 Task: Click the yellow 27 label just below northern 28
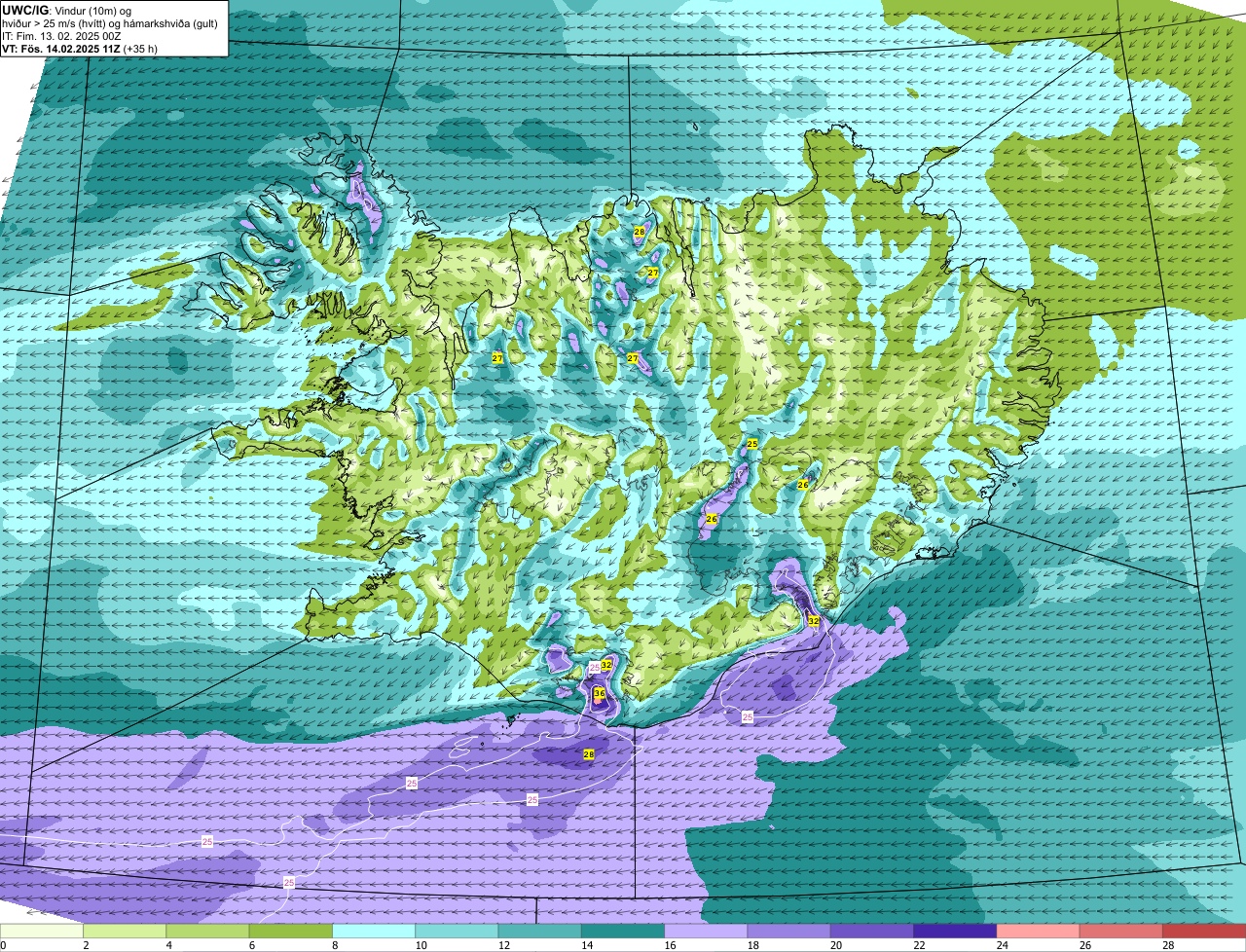tap(653, 274)
